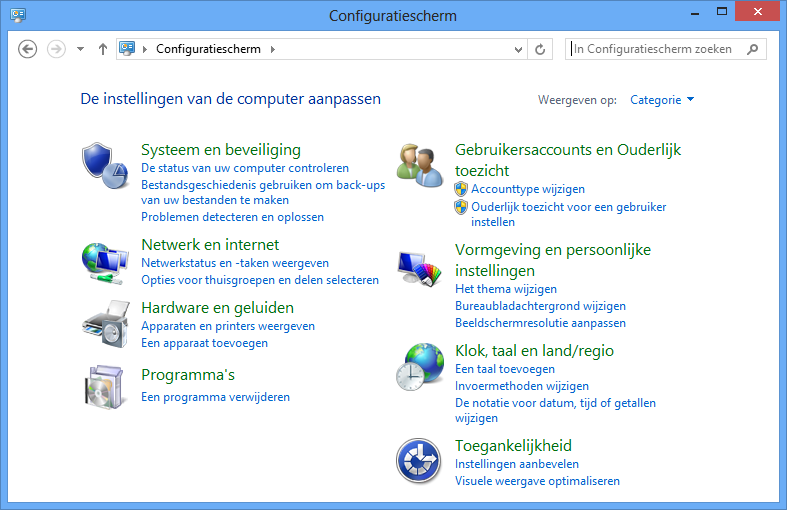Open Bestandsgeschiedenis back-ups link

click(x=263, y=193)
